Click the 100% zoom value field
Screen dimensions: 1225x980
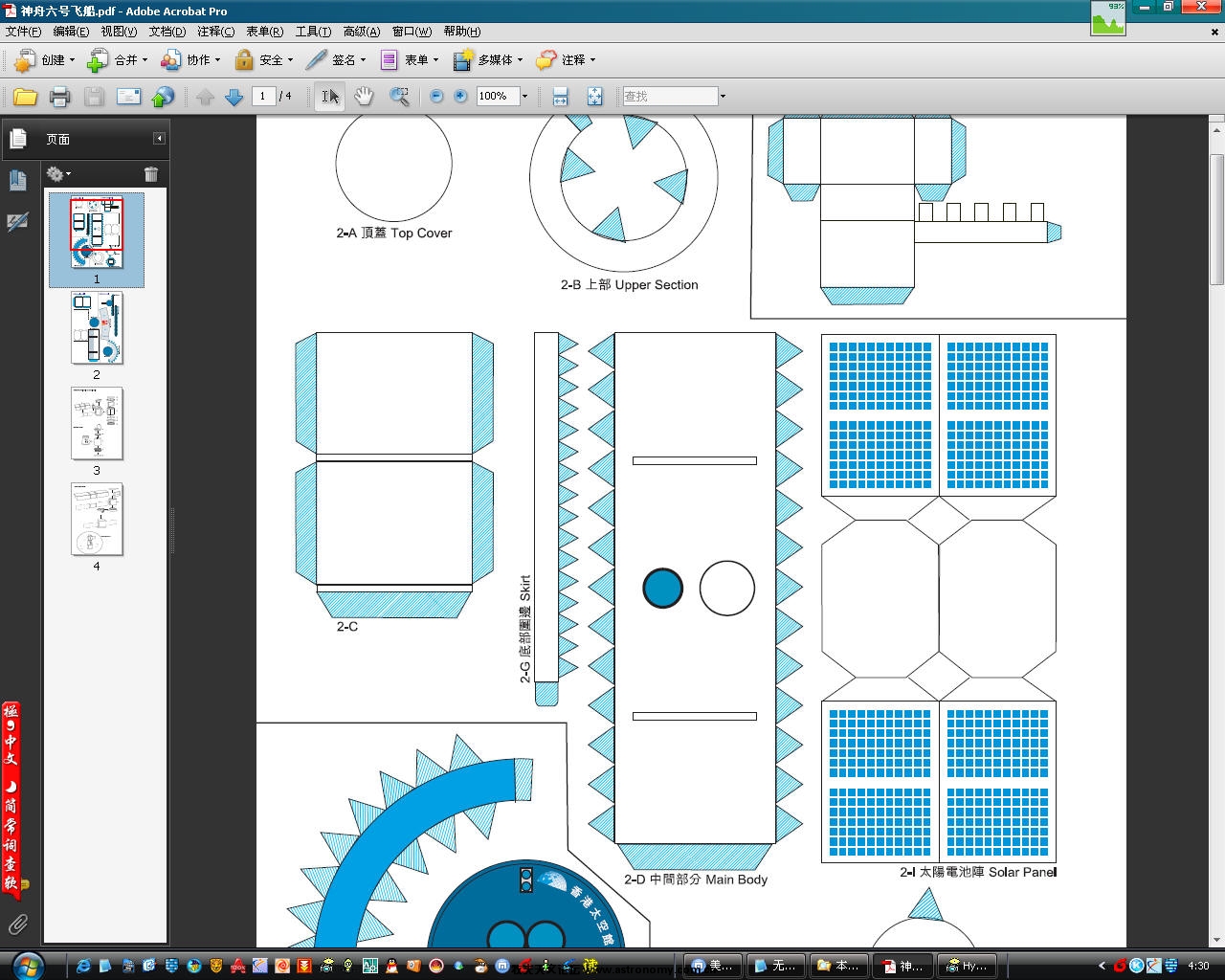point(497,96)
